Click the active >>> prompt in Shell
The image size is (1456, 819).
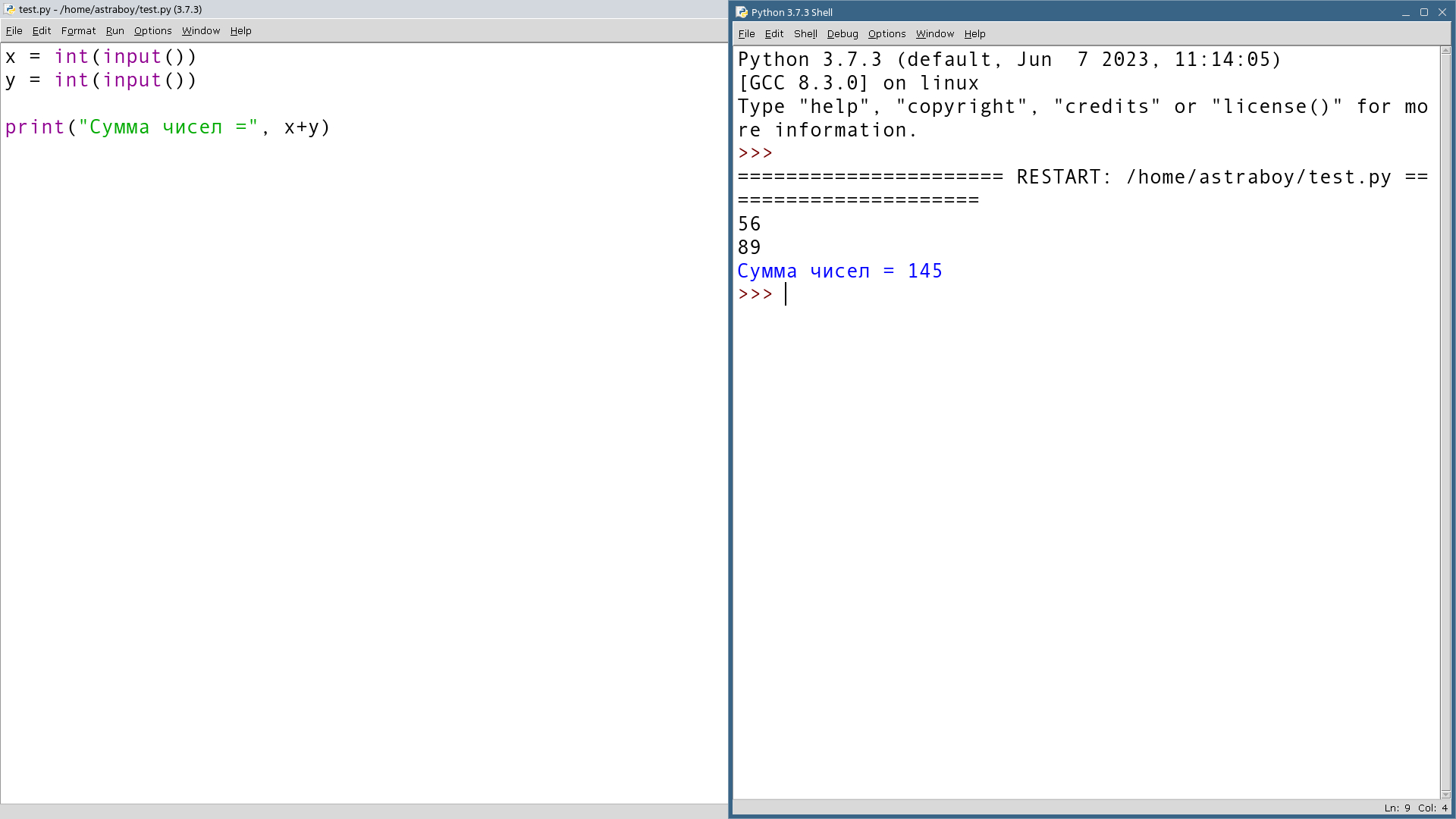click(755, 295)
